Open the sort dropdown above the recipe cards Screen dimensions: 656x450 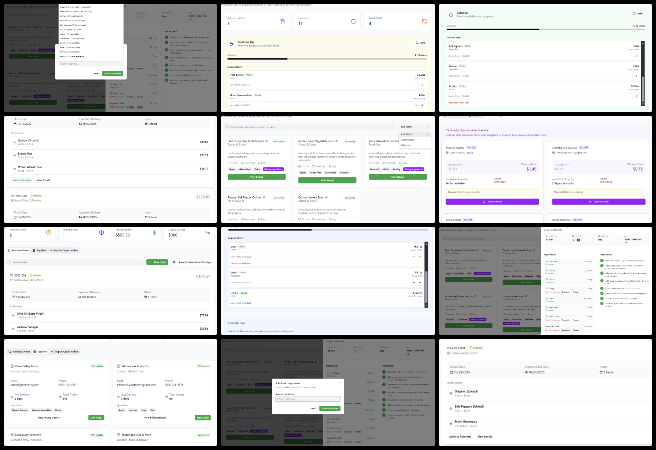point(414,128)
